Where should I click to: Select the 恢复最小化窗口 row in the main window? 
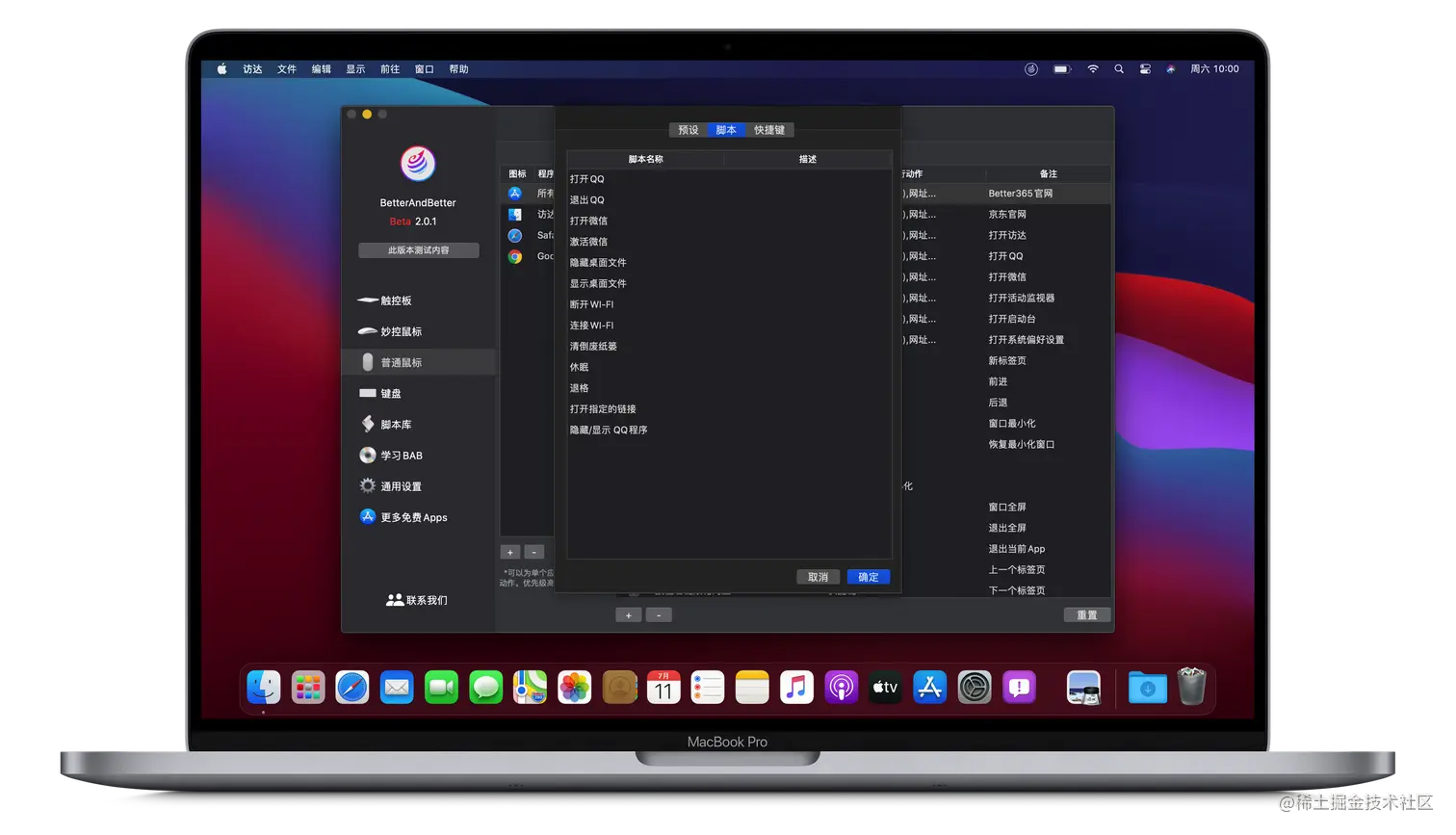click(x=1006, y=445)
